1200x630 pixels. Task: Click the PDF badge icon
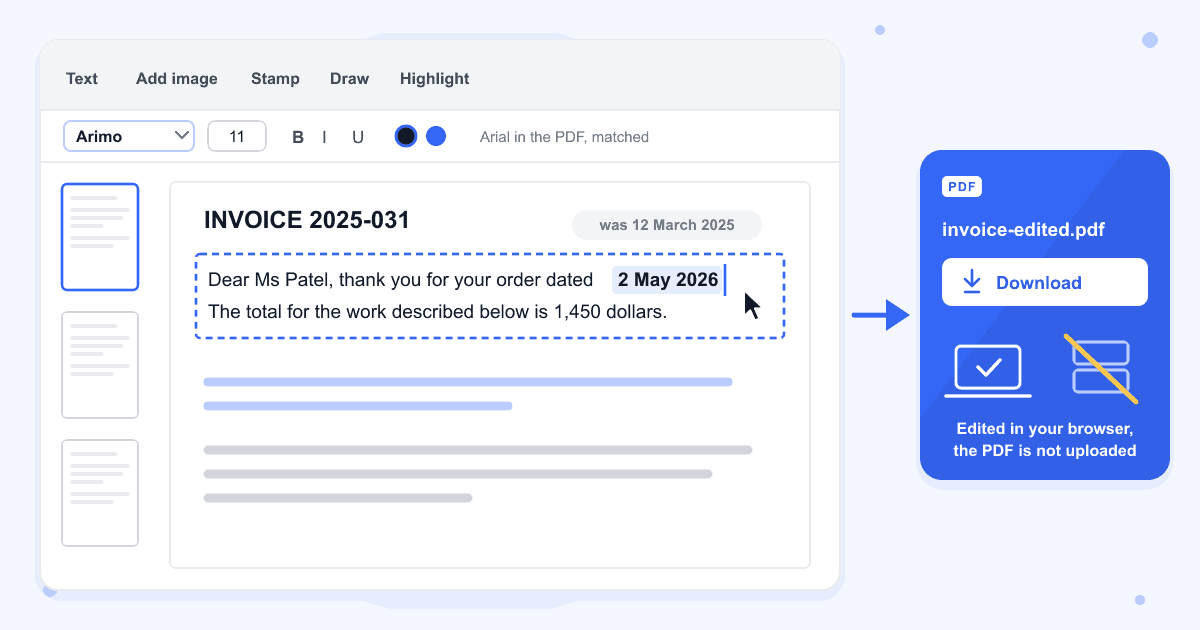pos(962,187)
